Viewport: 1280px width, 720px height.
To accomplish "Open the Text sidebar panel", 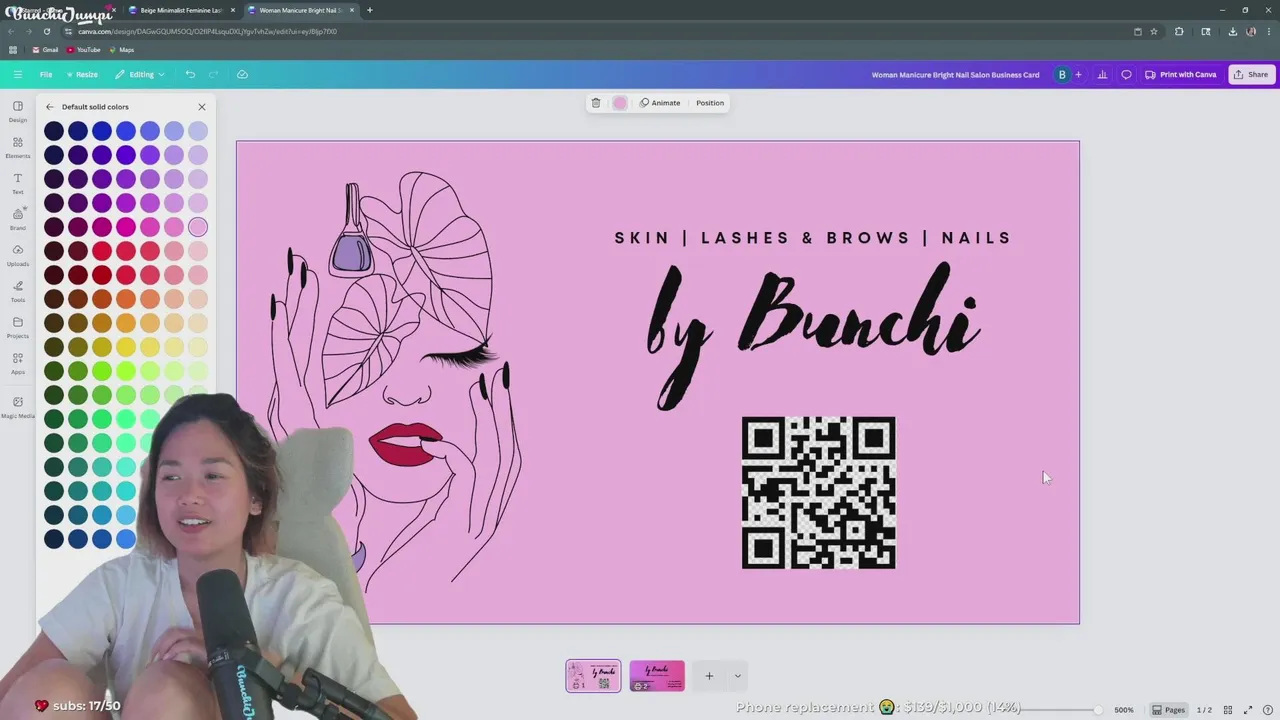I will (18, 183).
